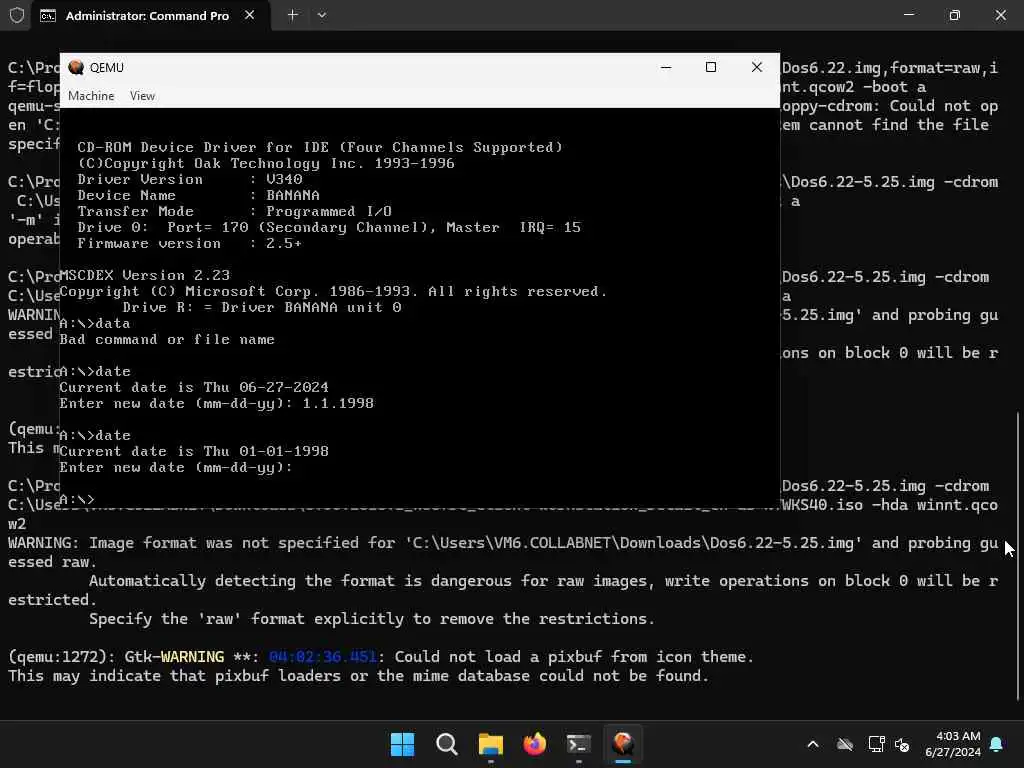Click 'MSCDEX Version 2.23' line
The width and height of the screenshot is (1024, 768).
pyautogui.click(x=144, y=275)
